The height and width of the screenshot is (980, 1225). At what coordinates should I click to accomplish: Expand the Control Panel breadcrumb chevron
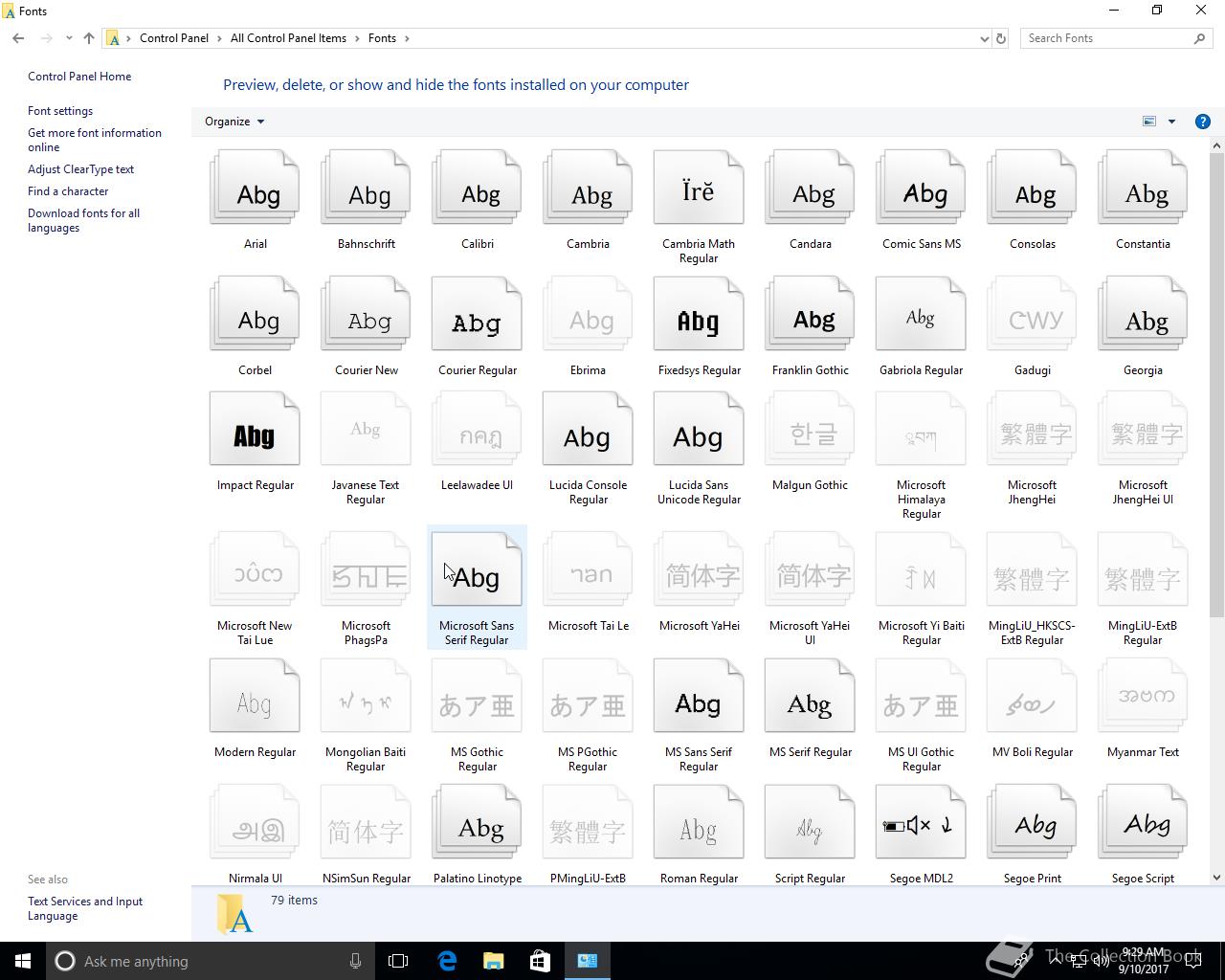click(219, 38)
